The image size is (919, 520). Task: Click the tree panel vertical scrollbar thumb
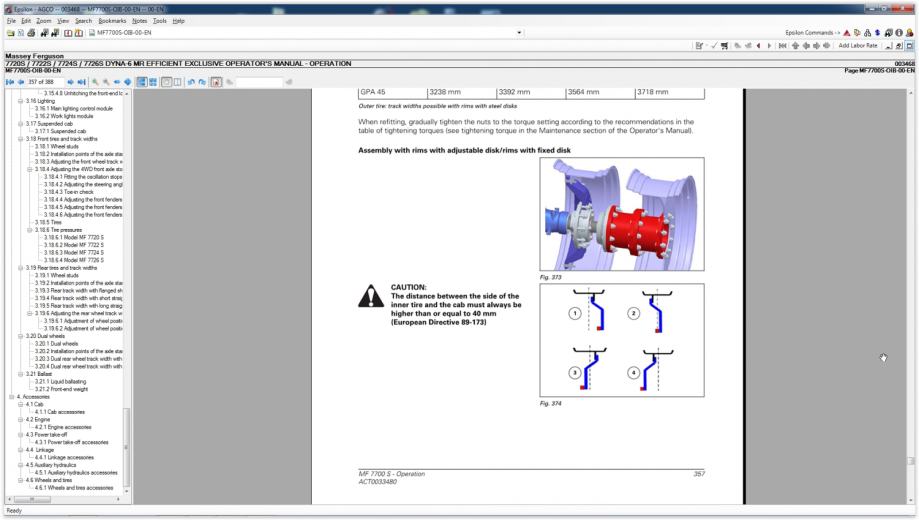(x=127, y=447)
